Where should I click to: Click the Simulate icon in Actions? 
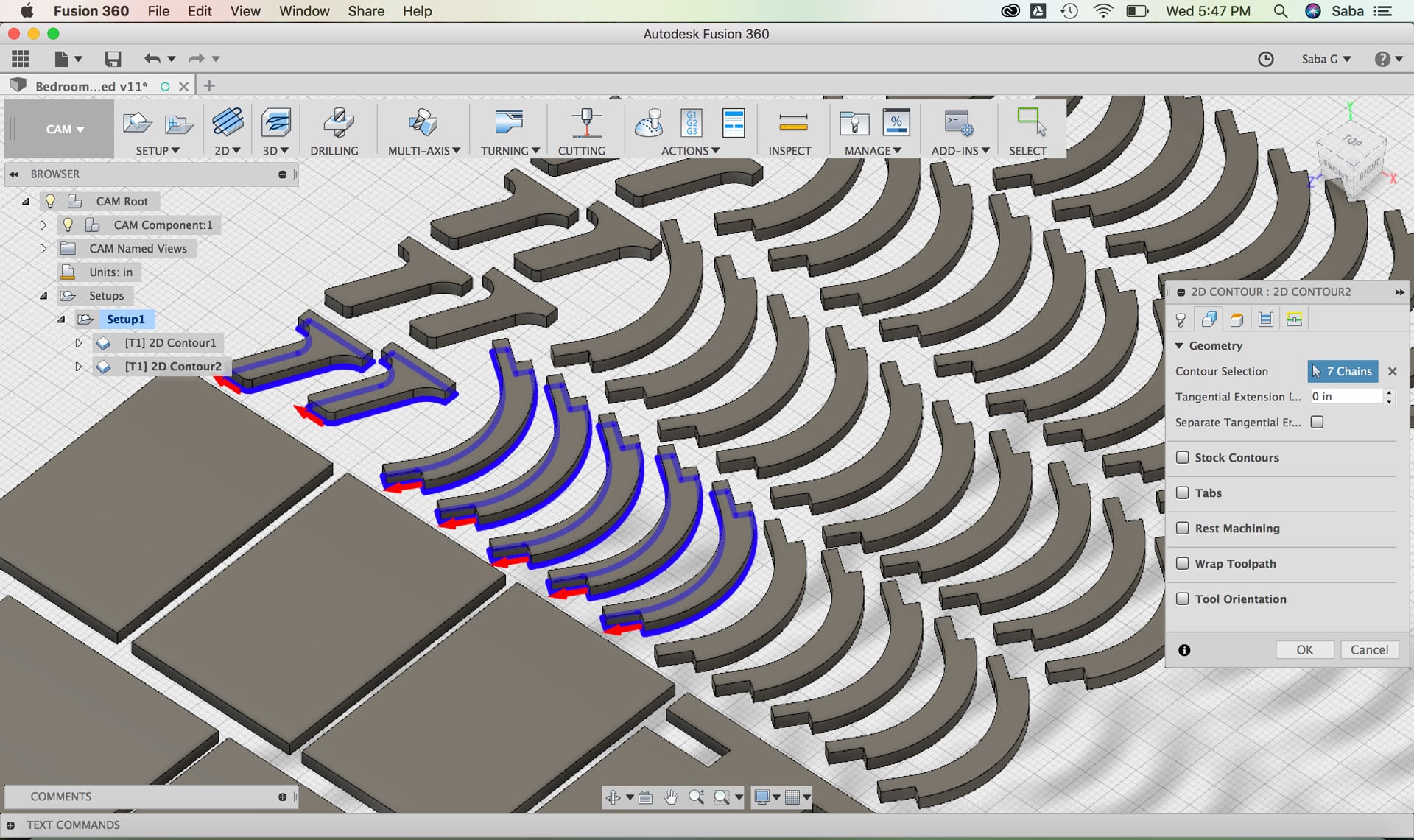649,124
